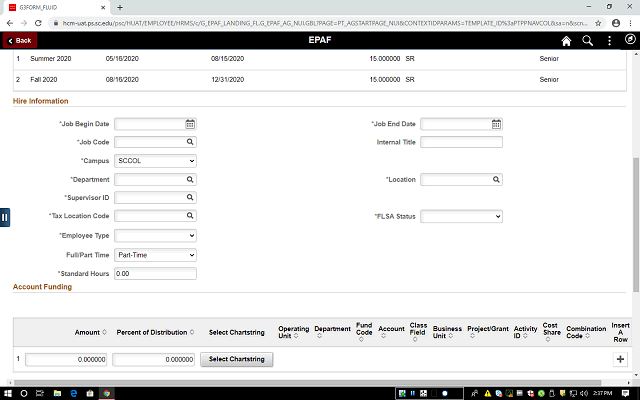640x400 pixels.
Task: Click the taskbar clock showing 2:37 PM
Action: coord(602,393)
